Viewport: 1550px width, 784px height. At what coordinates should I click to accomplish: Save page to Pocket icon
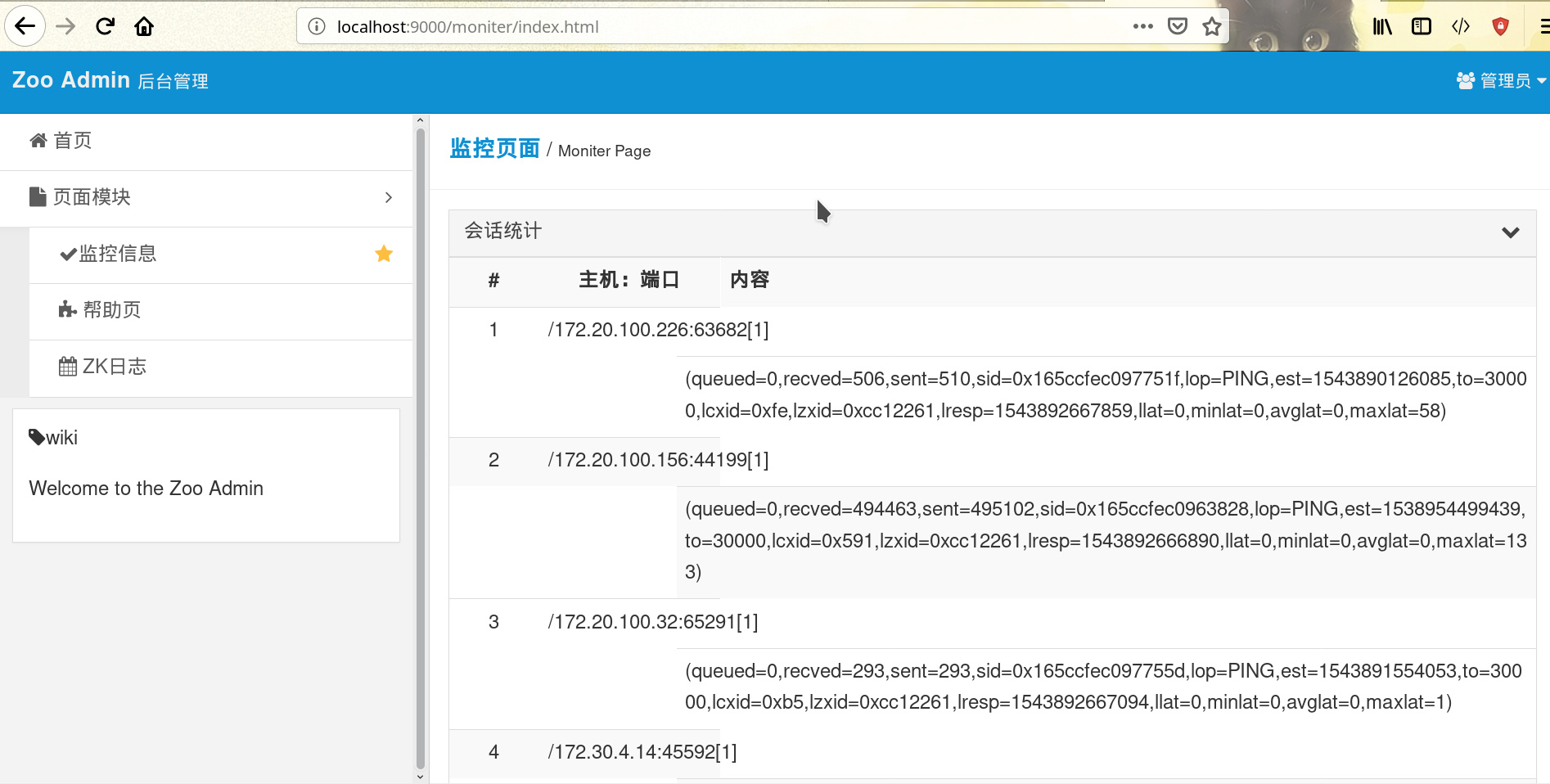pyautogui.click(x=1178, y=26)
